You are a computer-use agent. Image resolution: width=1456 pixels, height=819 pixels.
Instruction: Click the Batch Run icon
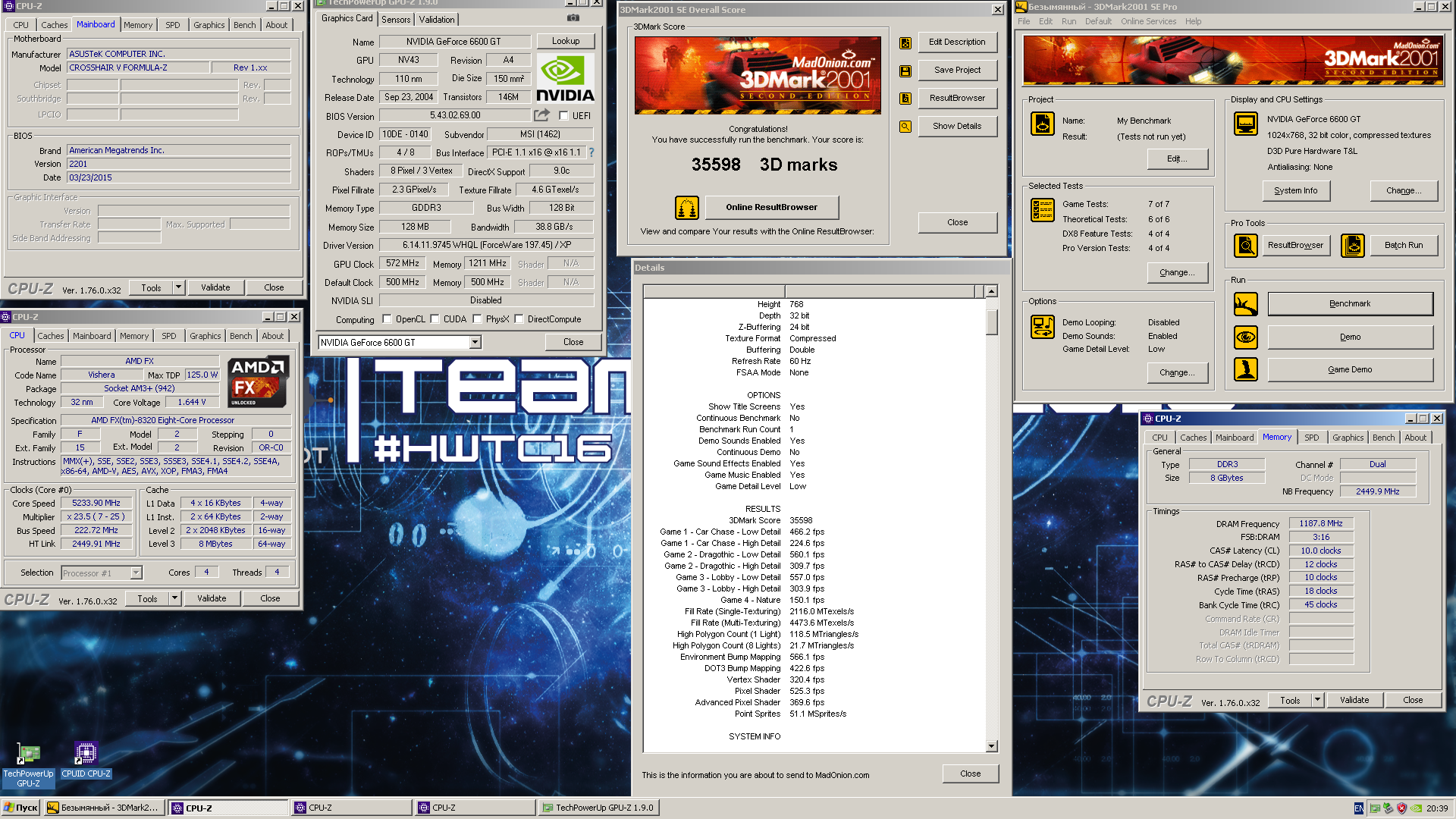[x=1353, y=245]
